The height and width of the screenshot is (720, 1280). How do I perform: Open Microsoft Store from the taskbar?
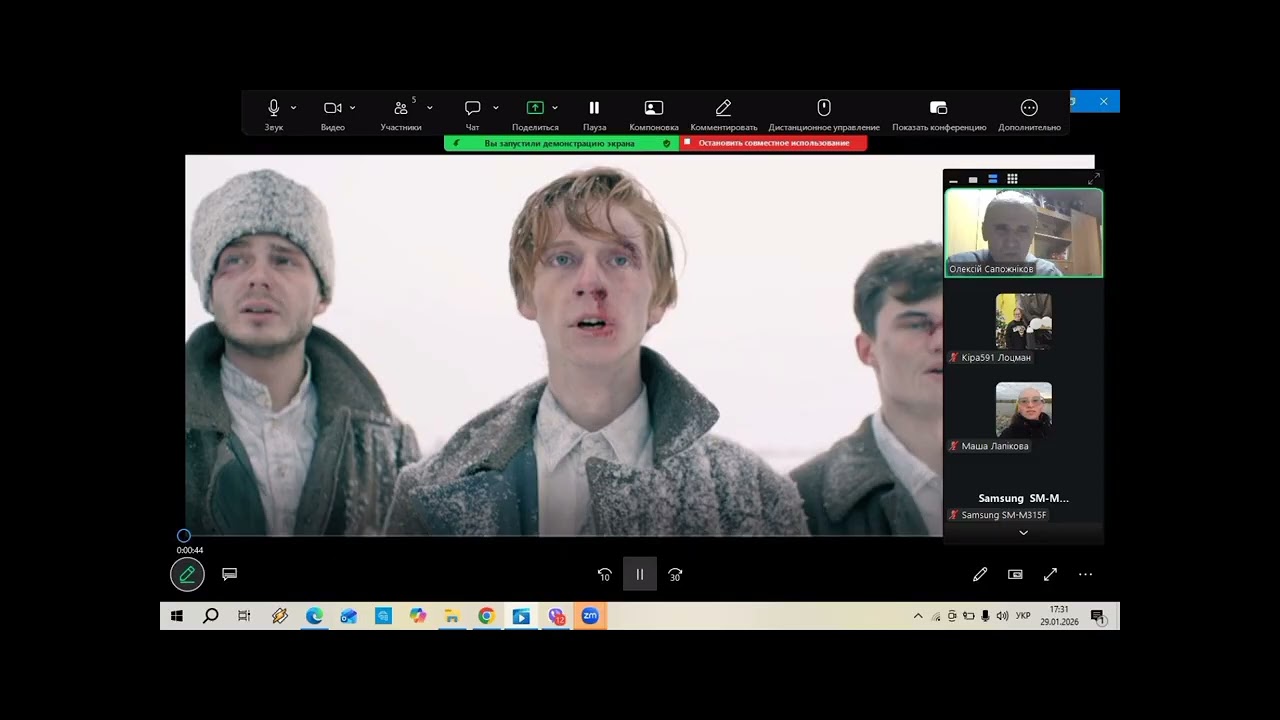coord(383,616)
